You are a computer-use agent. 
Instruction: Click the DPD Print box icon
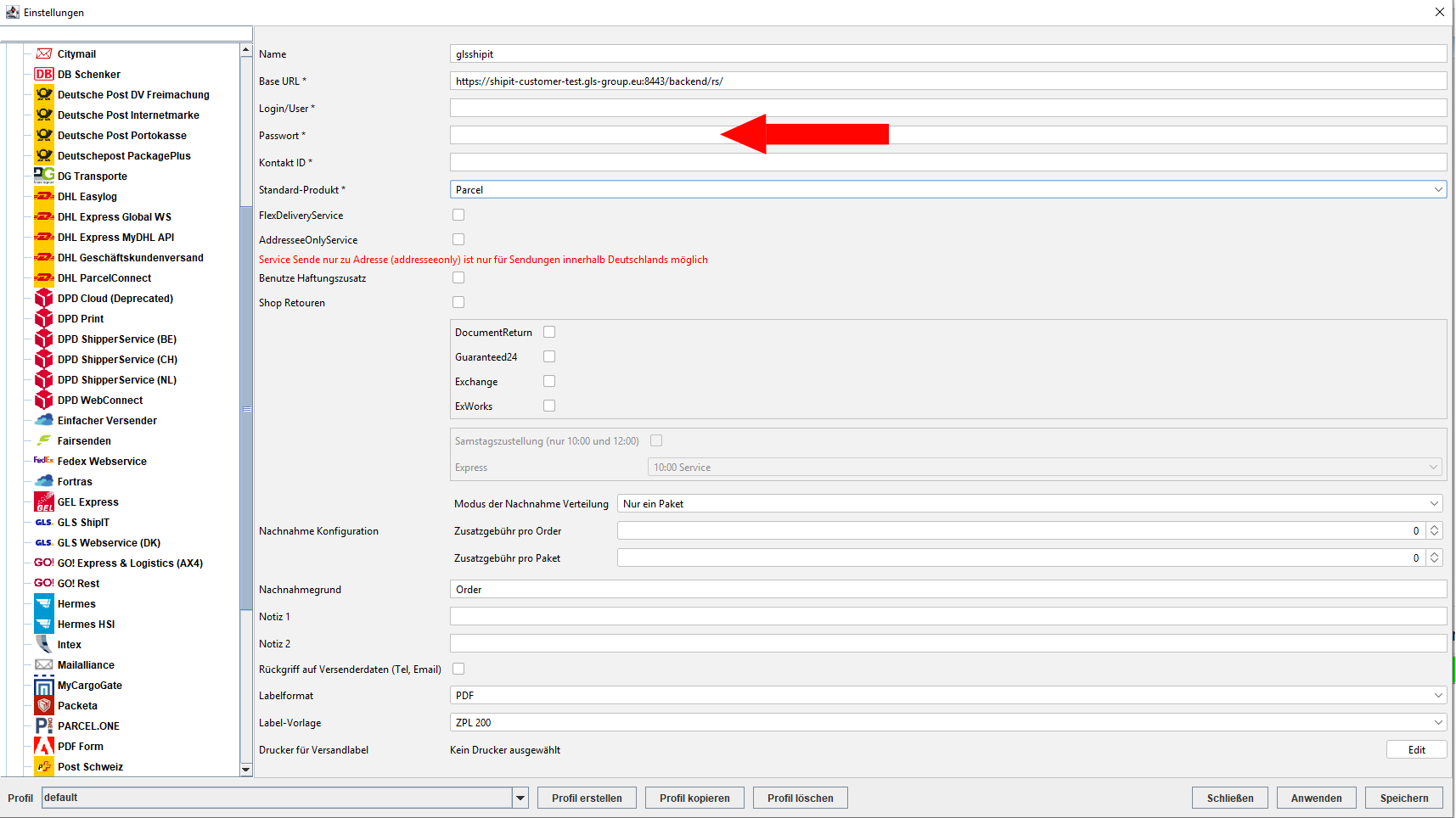(x=44, y=318)
